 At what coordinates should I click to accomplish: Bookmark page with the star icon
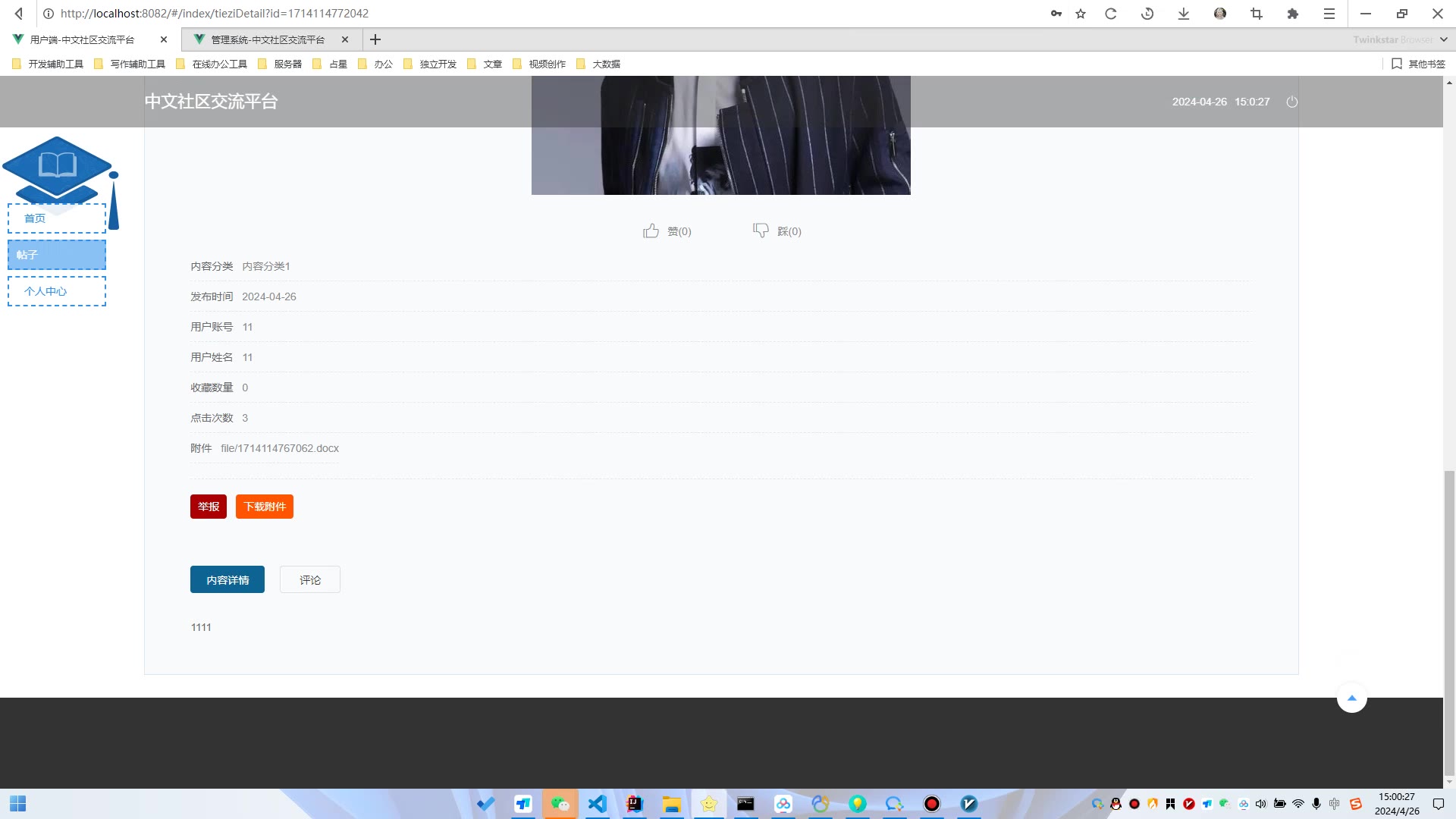1081,14
